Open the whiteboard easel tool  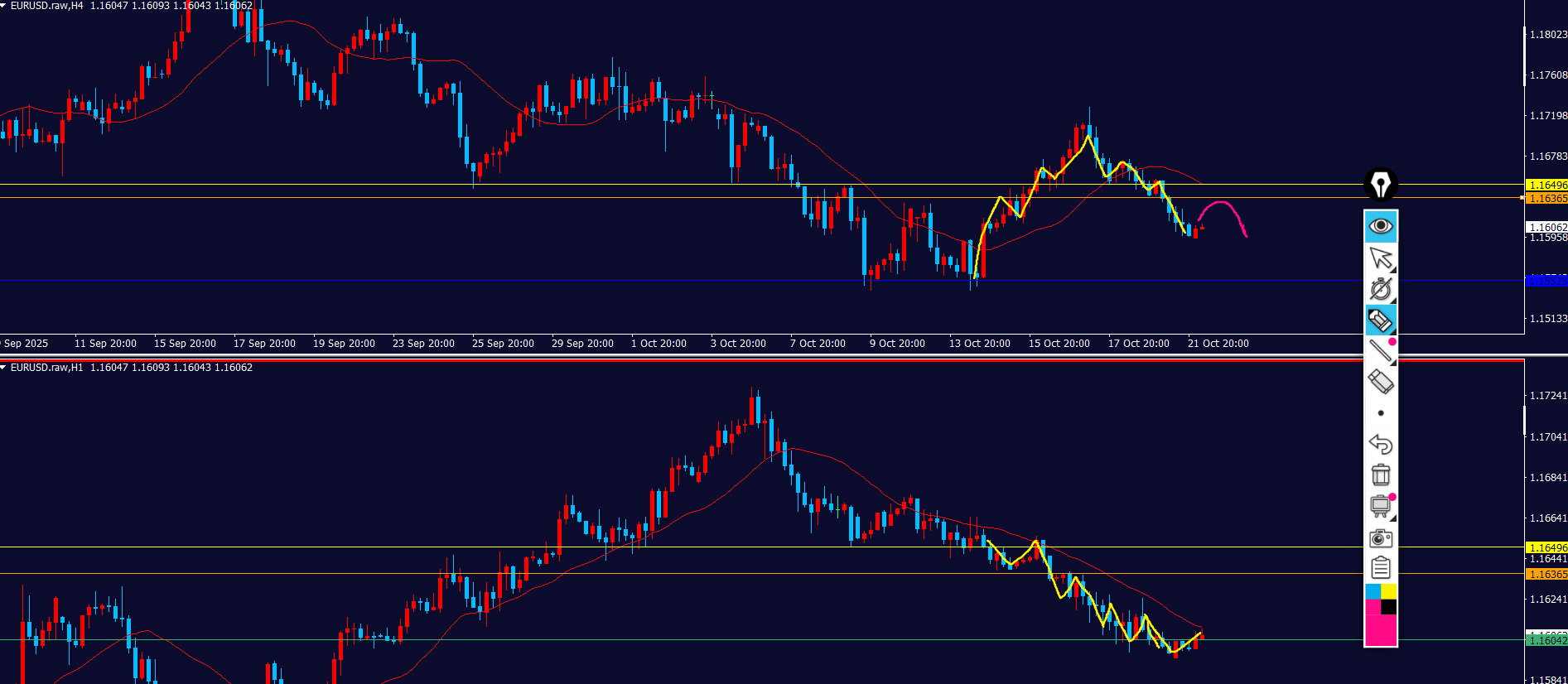coord(1380,506)
